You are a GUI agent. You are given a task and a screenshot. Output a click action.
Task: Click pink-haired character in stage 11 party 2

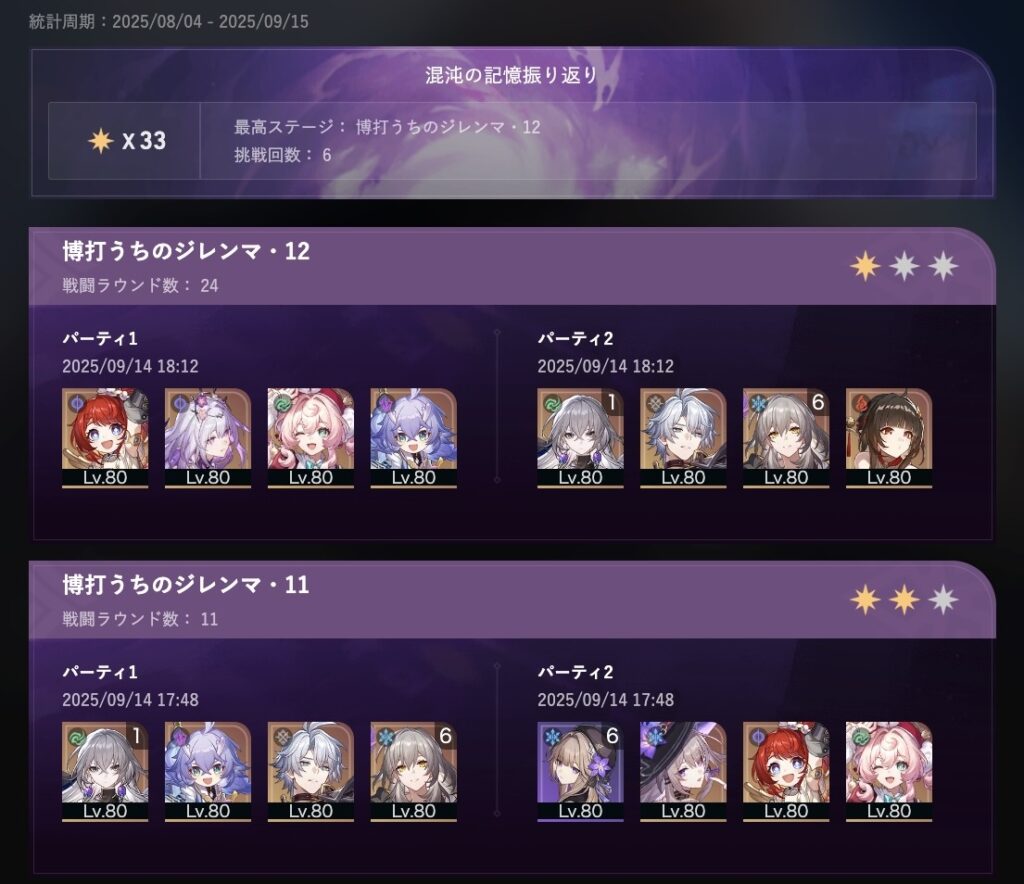tap(889, 772)
